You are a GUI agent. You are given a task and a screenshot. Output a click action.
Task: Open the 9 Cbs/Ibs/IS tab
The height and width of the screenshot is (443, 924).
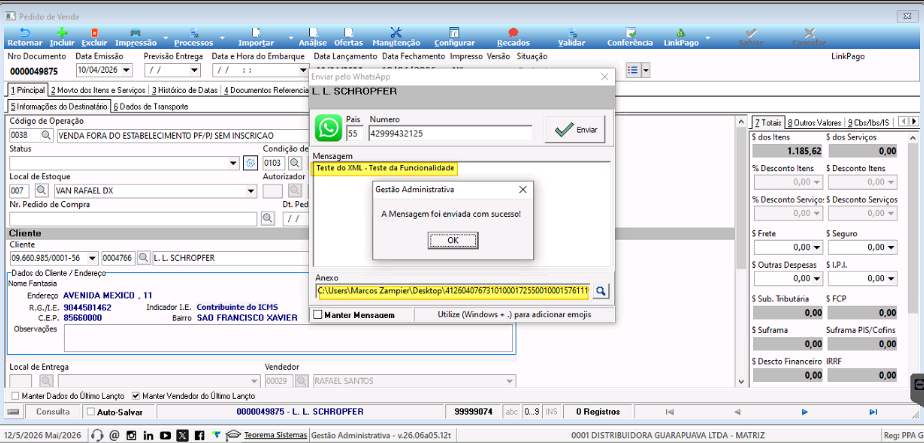tap(869, 123)
